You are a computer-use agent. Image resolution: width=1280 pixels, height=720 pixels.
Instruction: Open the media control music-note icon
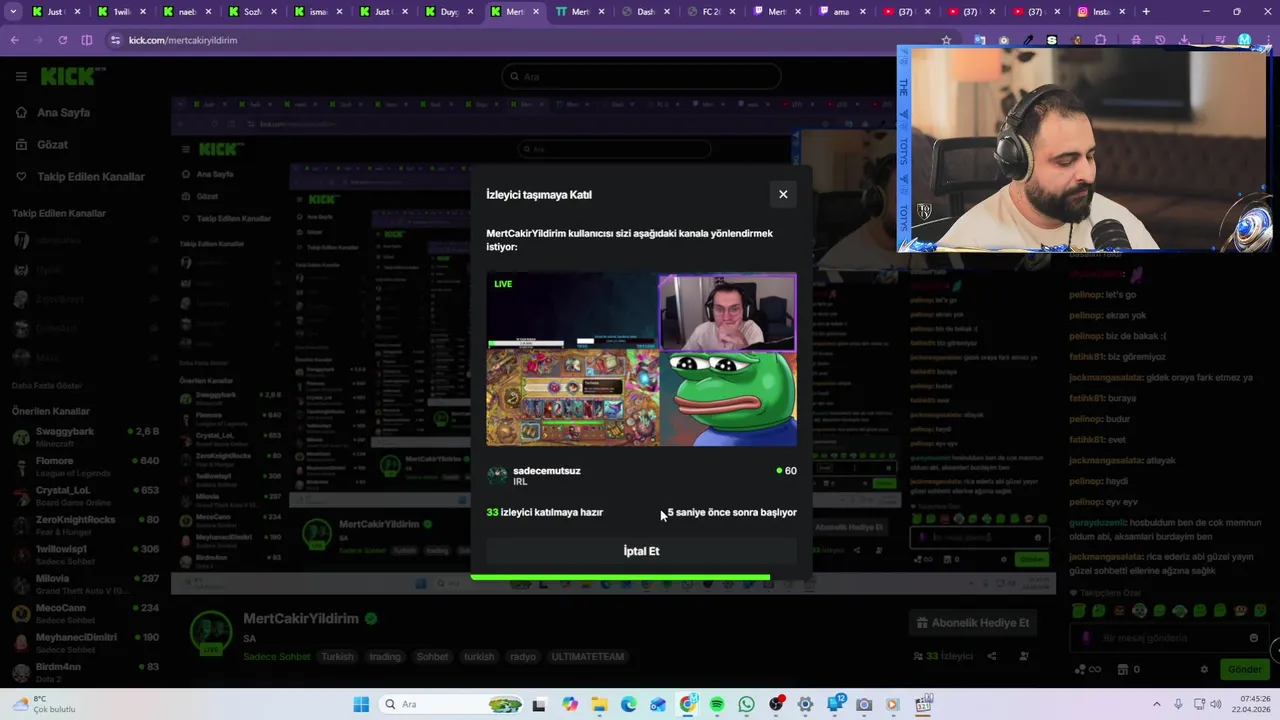point(1221,40)
